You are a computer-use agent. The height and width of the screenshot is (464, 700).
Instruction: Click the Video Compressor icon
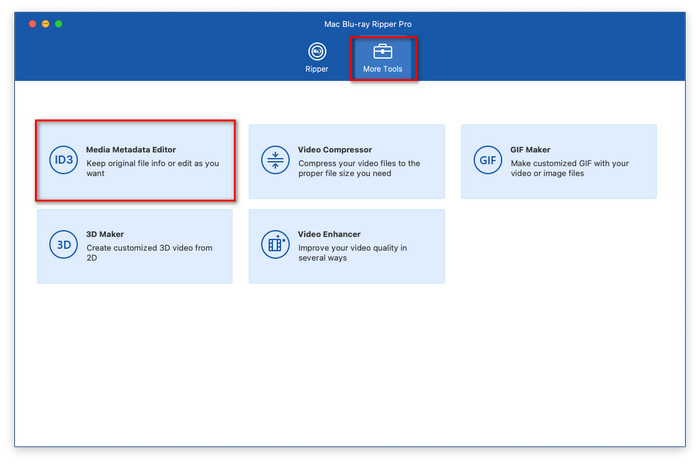pyautogui.click(x=275, y=160)
